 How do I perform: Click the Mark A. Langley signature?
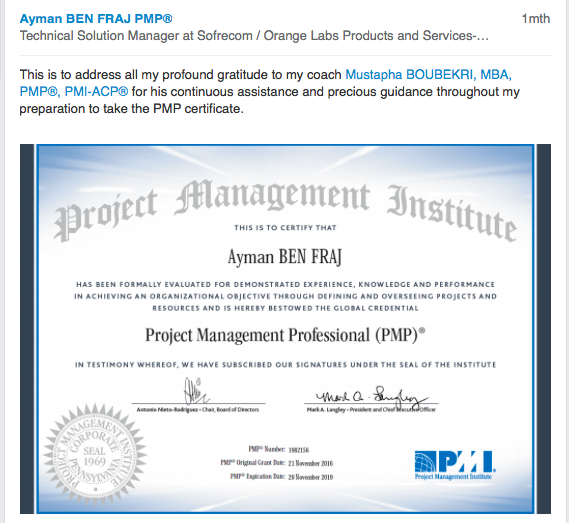[x=371, y=398]
